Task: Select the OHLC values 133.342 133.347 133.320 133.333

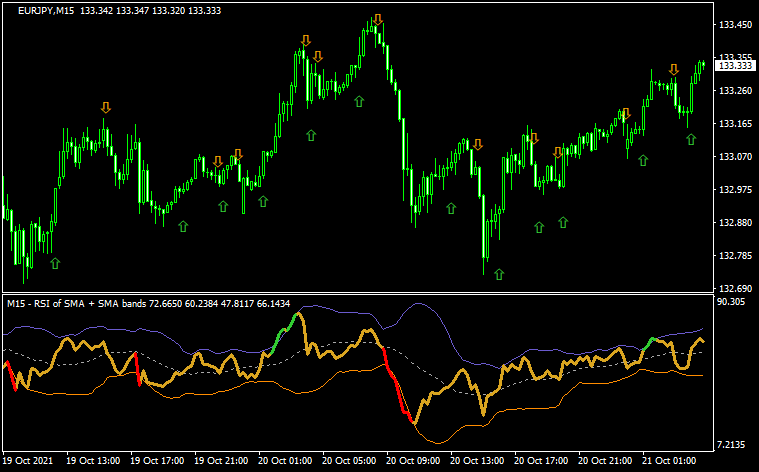Action: tap(151, 11)
